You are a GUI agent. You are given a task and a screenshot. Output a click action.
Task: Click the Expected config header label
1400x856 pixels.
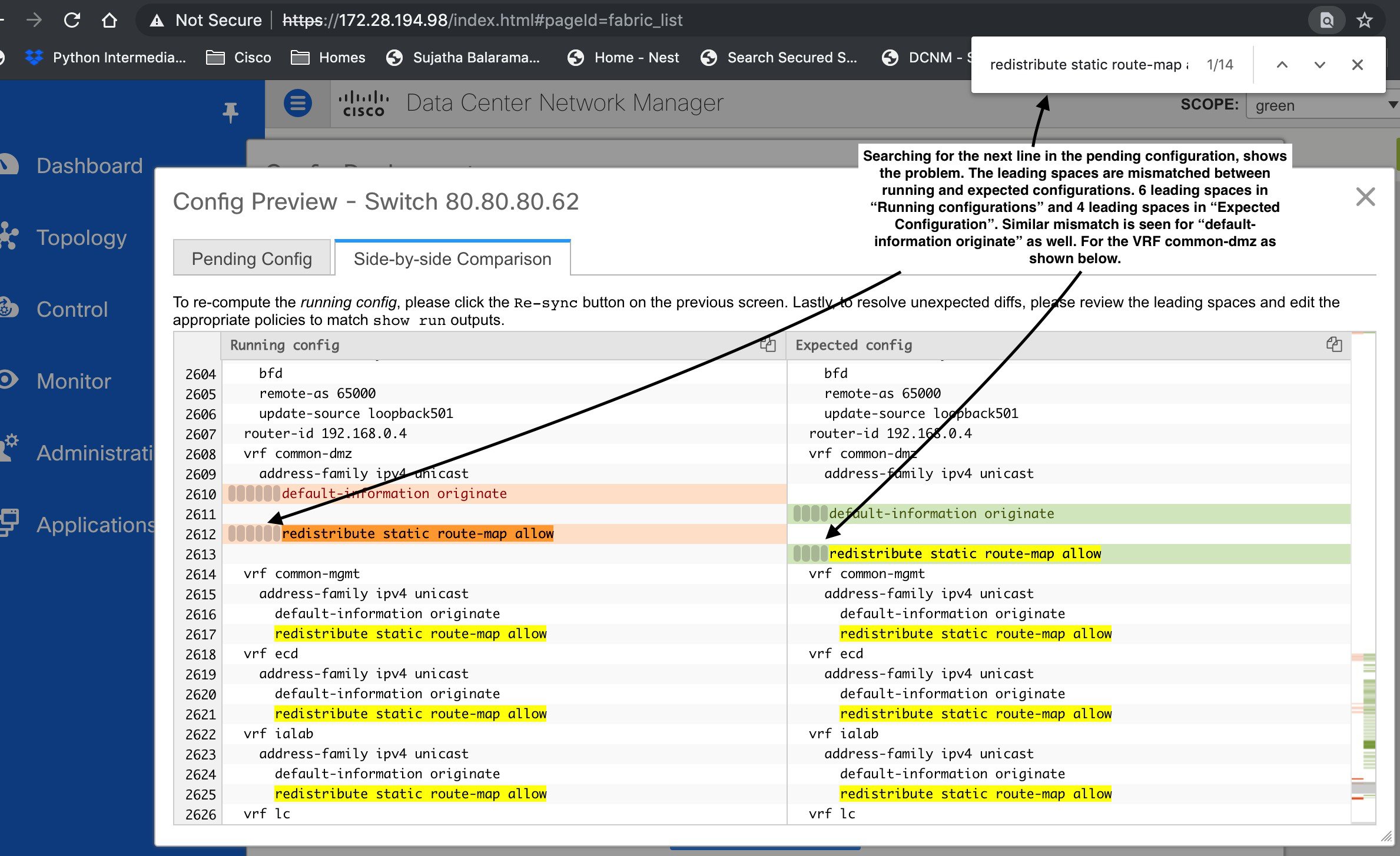(x=854, y=345)
